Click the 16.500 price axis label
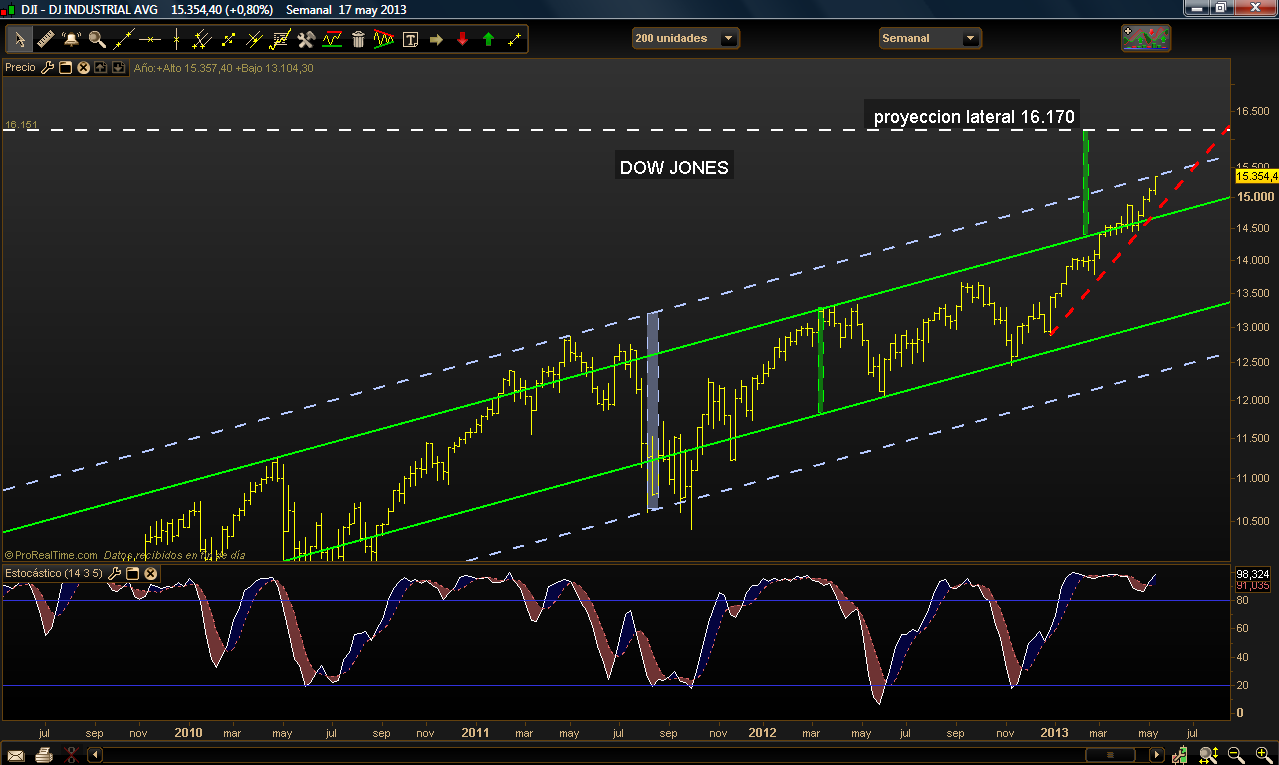This screenshot has height=765, width=1279. click(x=1253, y=112)
